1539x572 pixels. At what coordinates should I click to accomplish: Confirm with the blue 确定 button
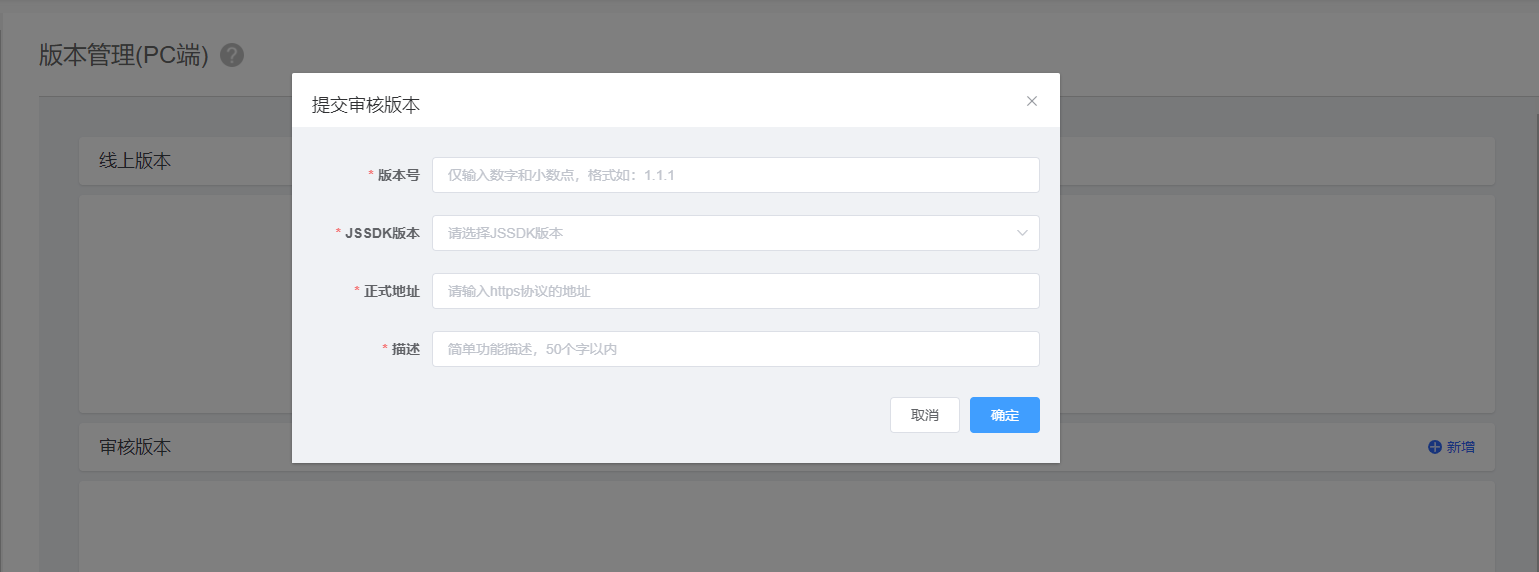(x=1004, y=415)
